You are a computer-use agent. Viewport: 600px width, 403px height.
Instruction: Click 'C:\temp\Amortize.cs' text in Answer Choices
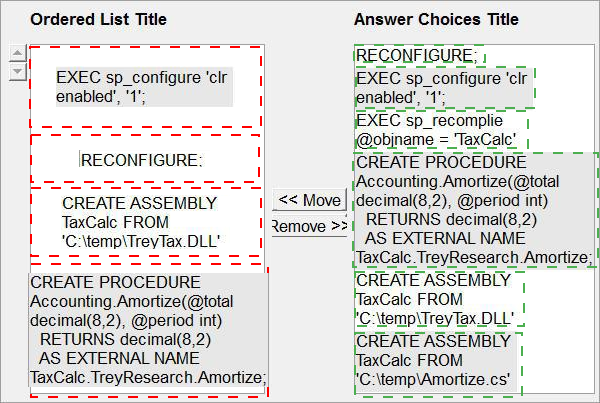pyautogui.click(x=433, y=380)
